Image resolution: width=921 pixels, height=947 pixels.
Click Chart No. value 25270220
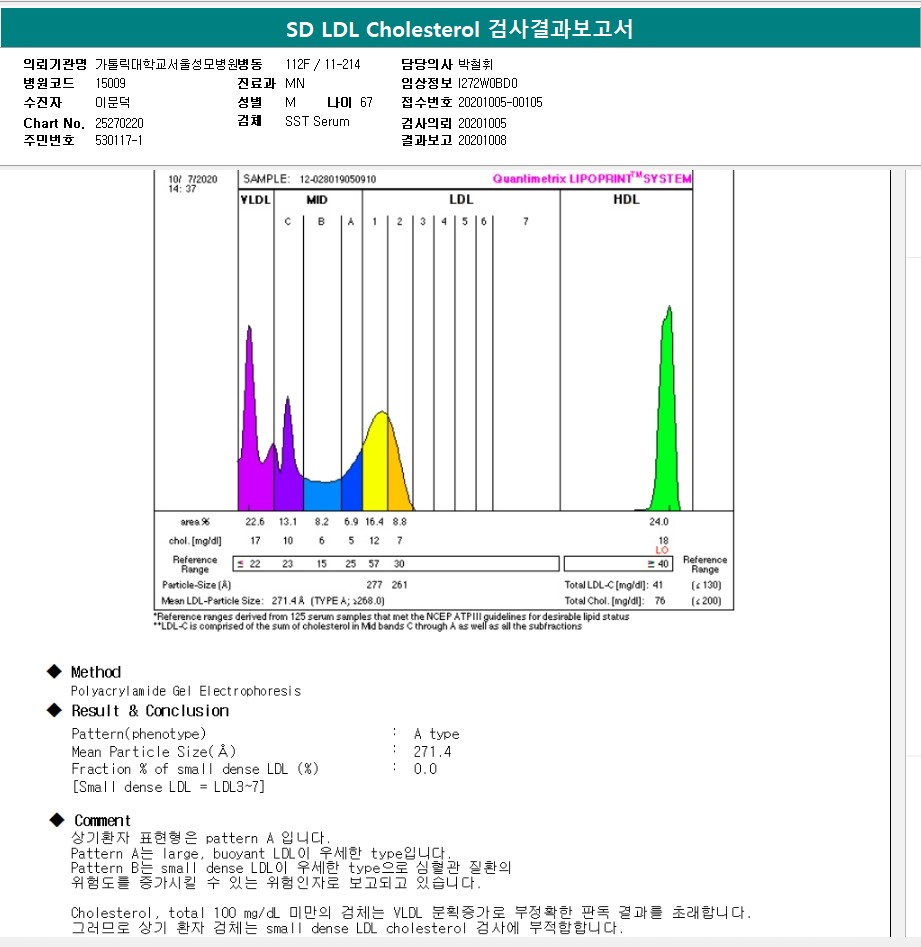click(119, 123)
